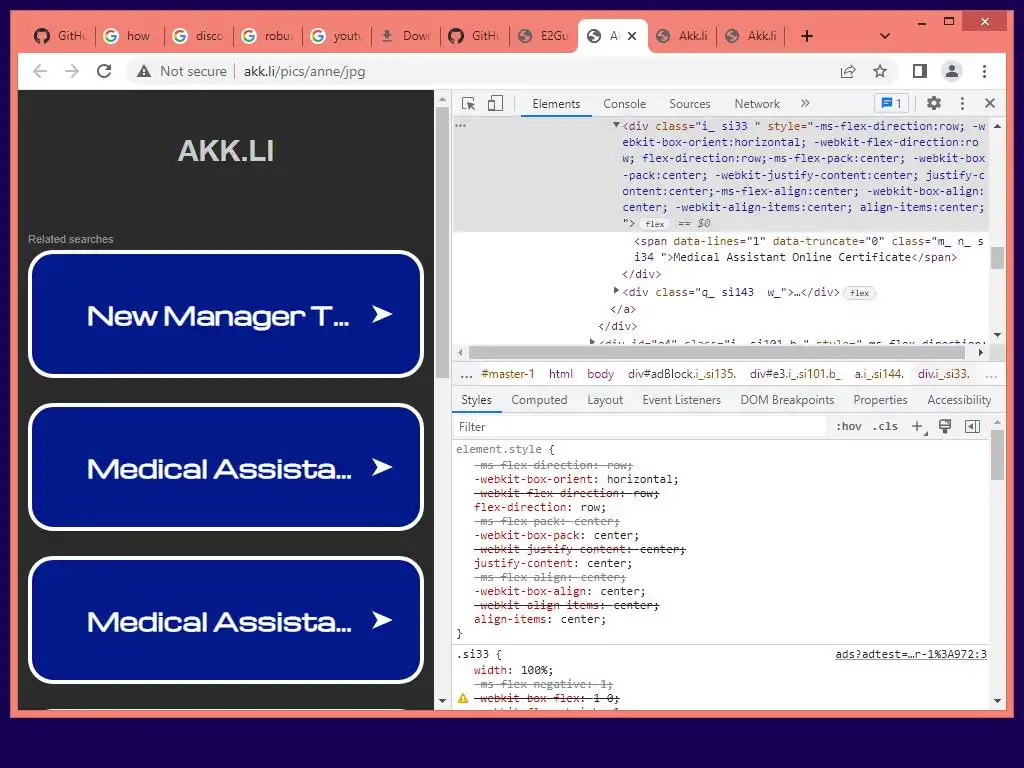
Task: Click the New Manager T... search button
Action: click(226, 314)
